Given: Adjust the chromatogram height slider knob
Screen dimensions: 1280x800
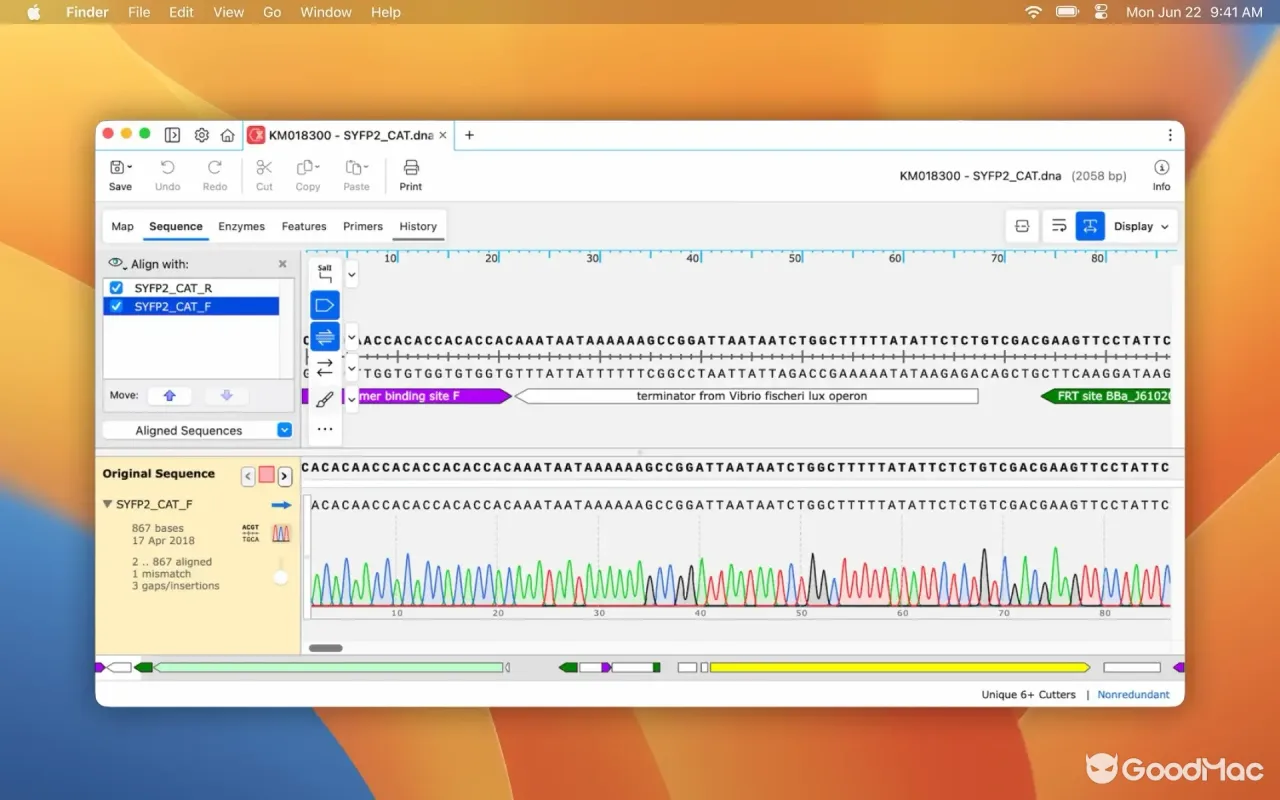Looking at the screenshot, I should click(281, 577).
